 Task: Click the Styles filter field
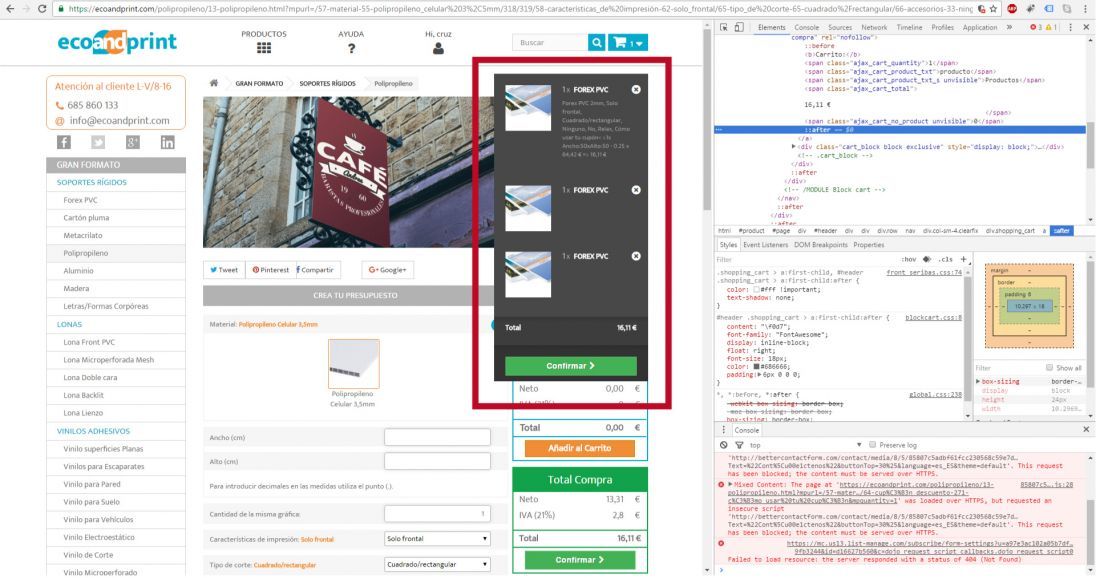pos(807,259)
